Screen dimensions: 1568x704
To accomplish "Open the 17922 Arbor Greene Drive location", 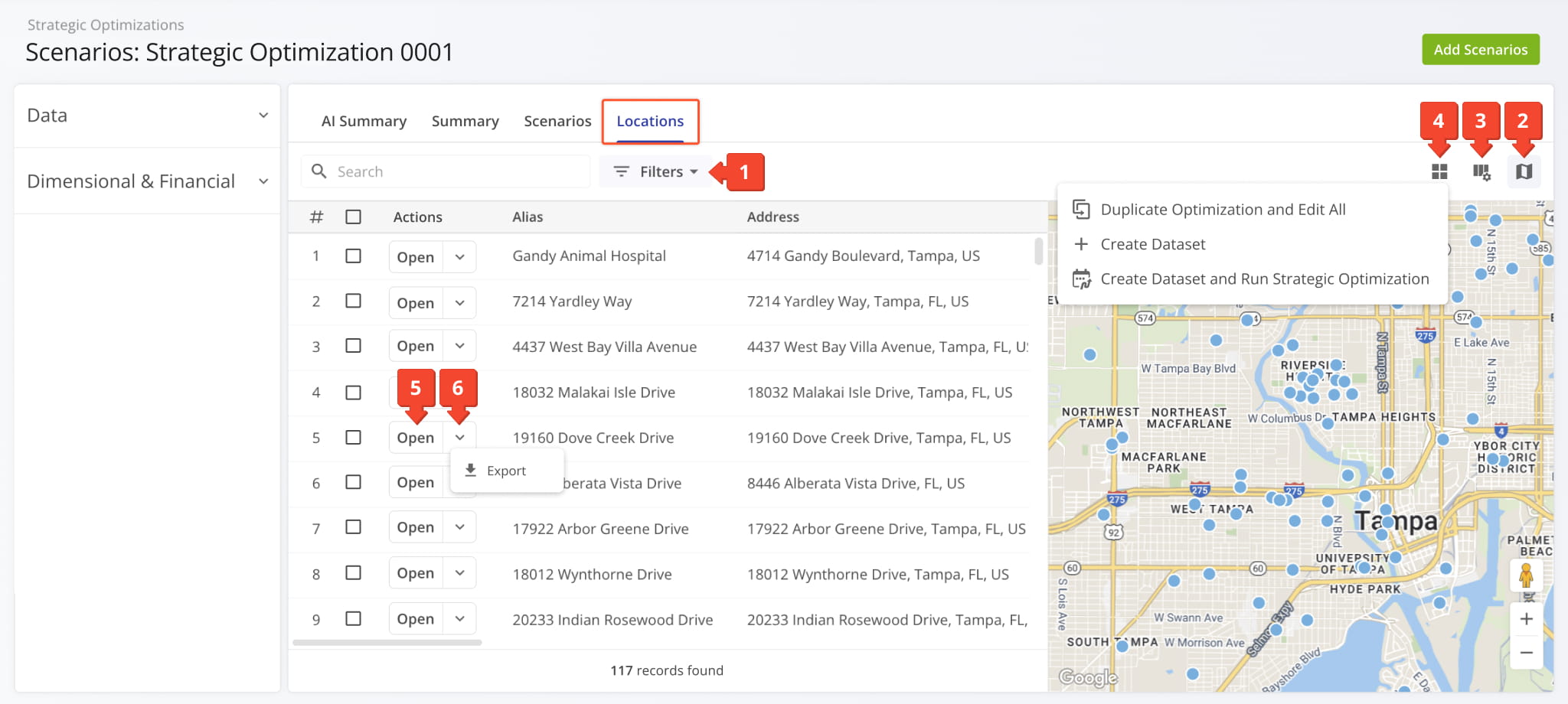I will (416, 527).
